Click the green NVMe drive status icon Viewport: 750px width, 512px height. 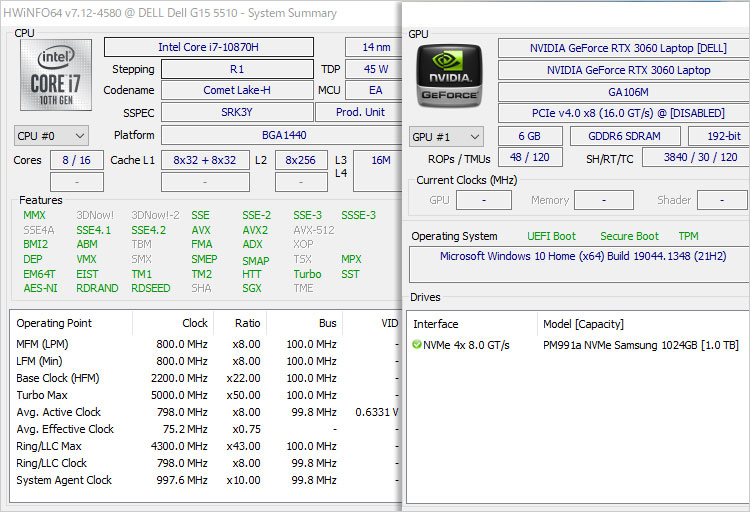click(416, 345)
